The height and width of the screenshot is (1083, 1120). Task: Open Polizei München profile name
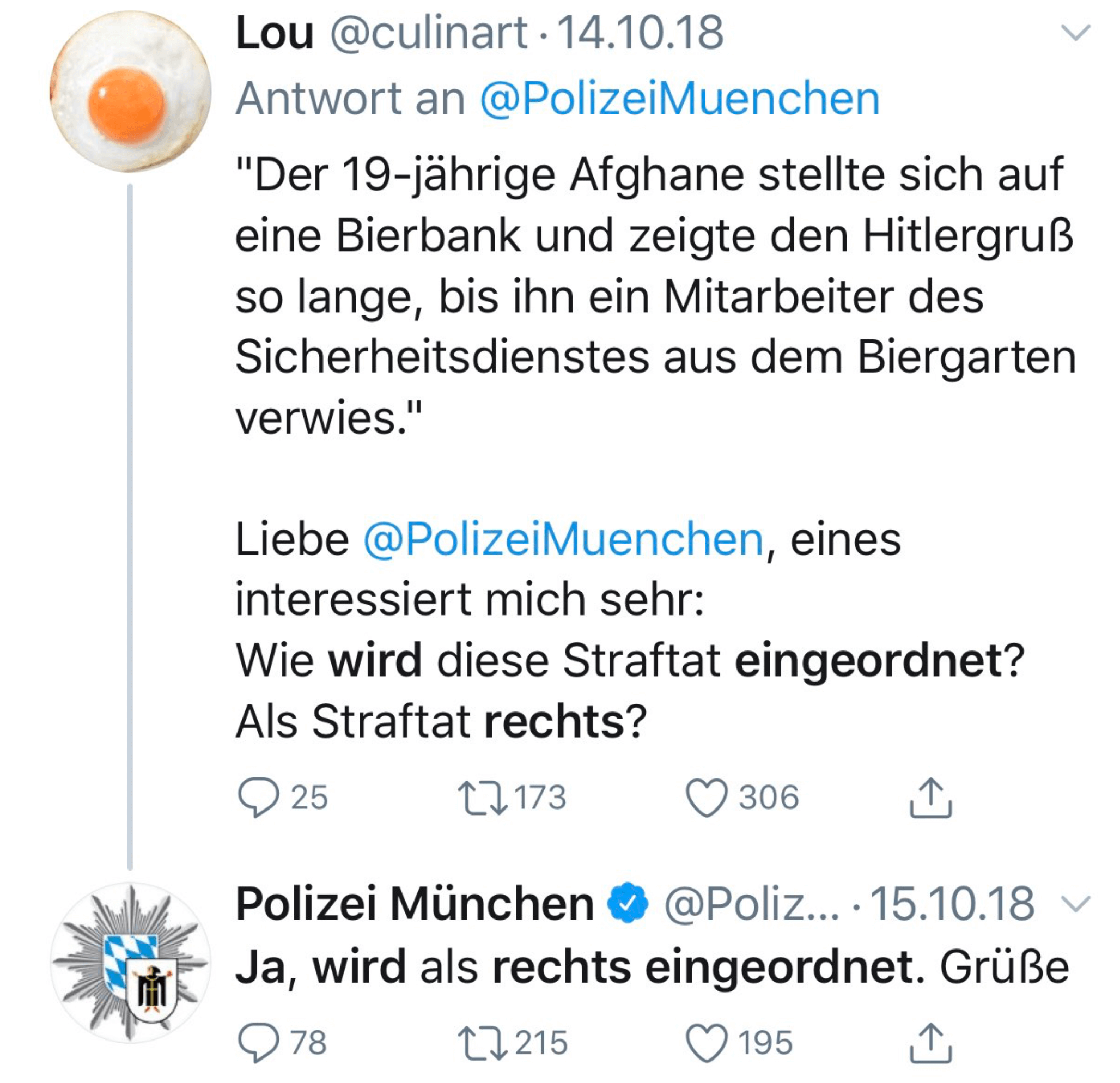click(x=415, y=904)
